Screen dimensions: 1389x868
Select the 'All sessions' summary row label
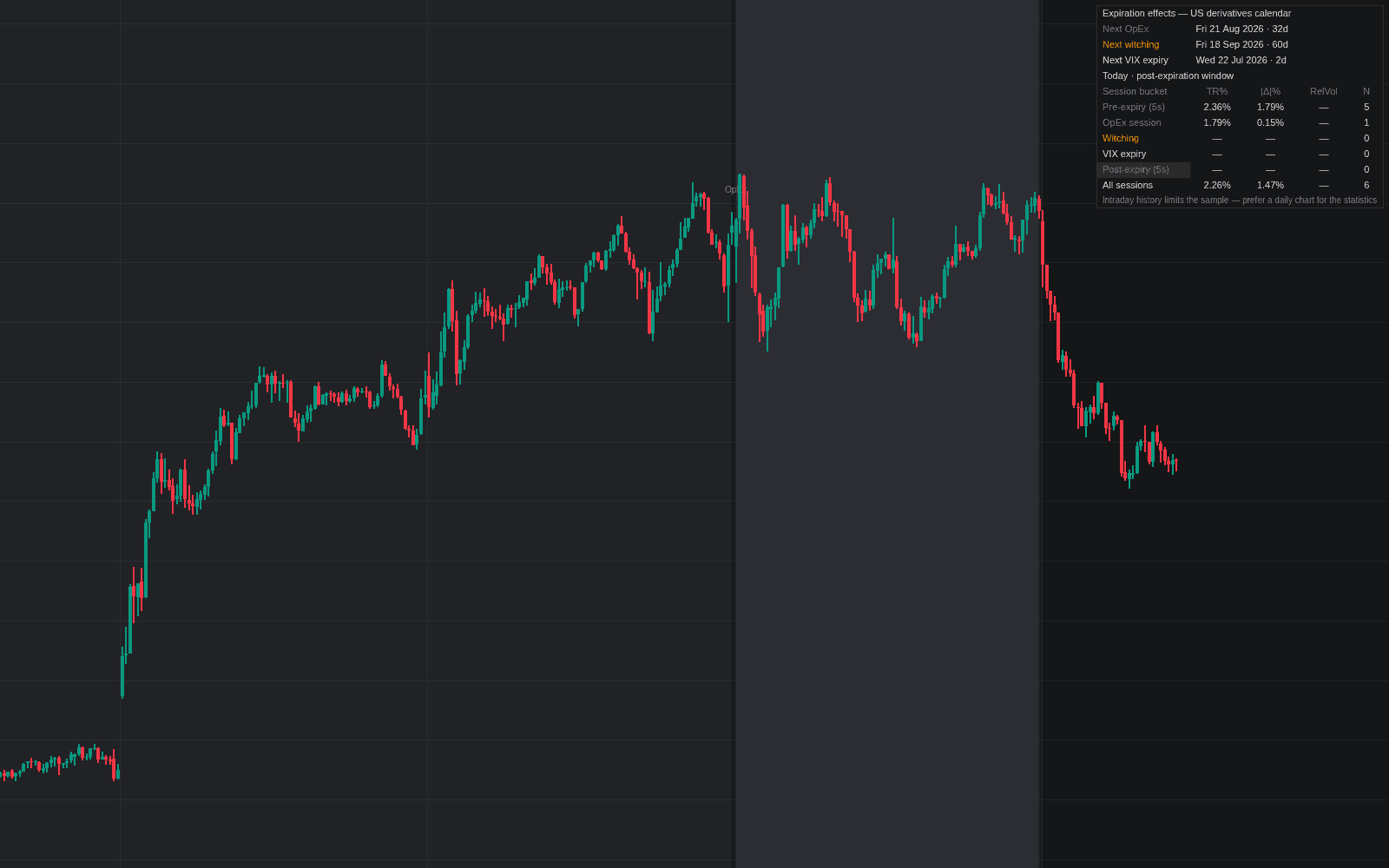(1128, 185)
